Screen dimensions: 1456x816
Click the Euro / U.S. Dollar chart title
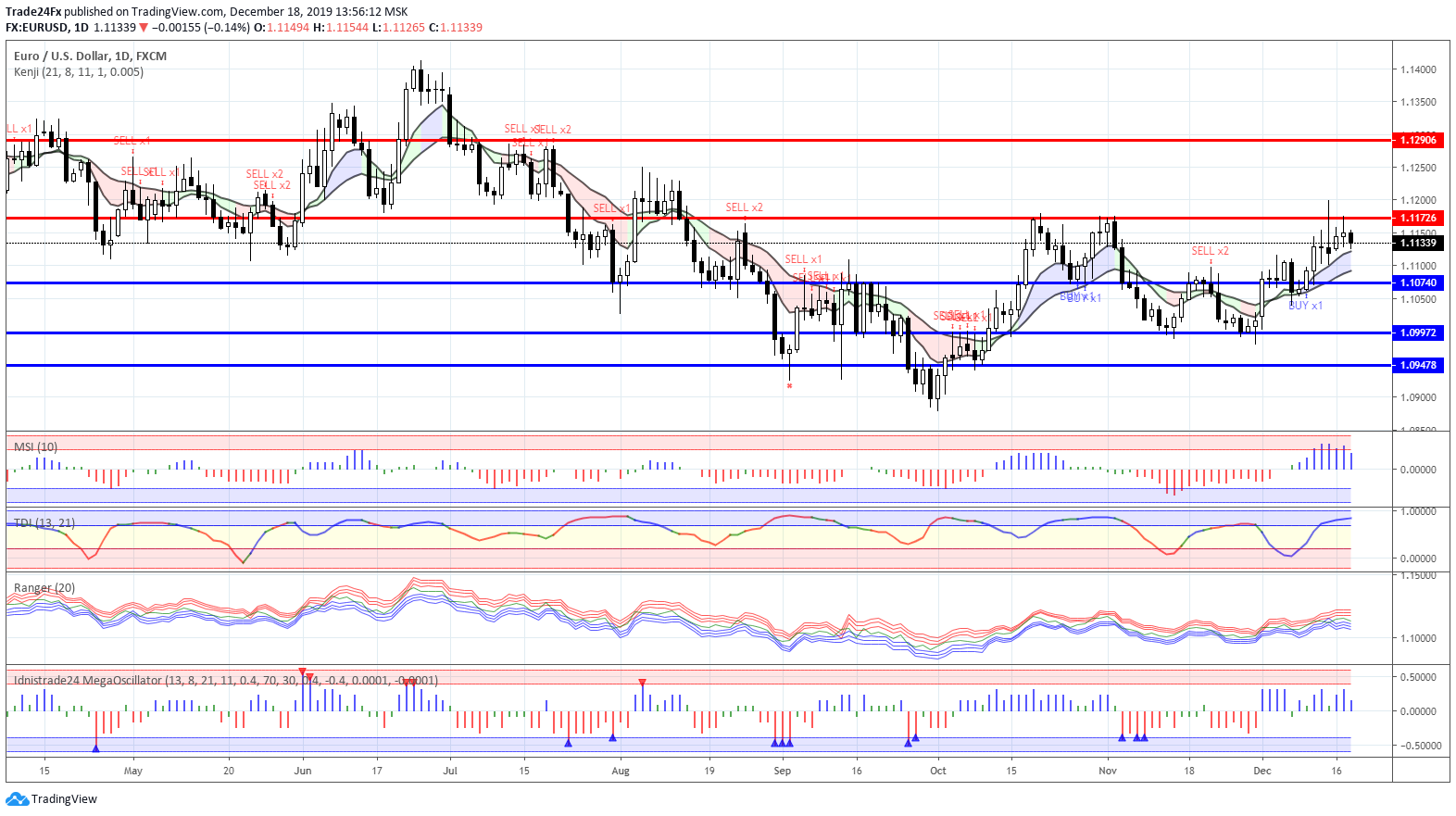(x=90, y=56)
